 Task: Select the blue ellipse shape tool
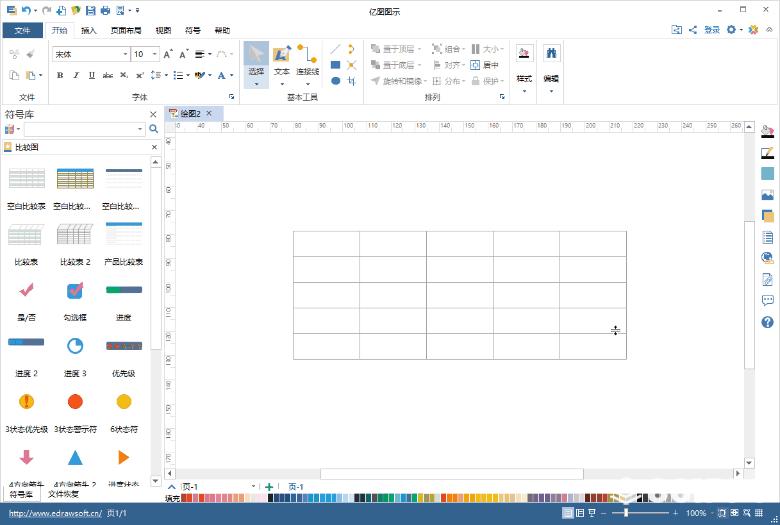(335, 81)
